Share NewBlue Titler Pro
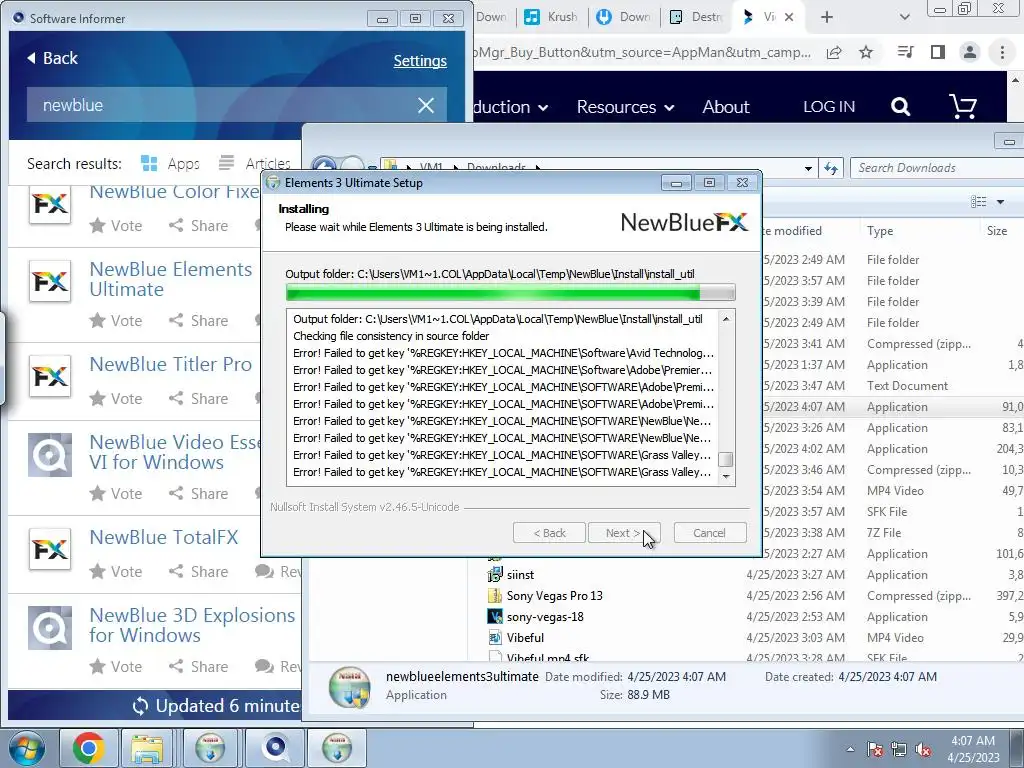 [199, 398]
